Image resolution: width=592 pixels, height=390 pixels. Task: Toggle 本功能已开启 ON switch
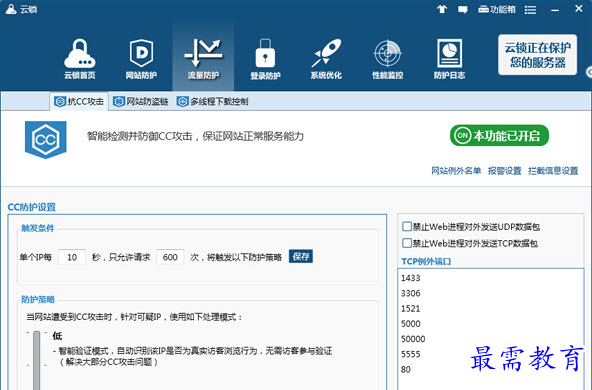point(499,136)
